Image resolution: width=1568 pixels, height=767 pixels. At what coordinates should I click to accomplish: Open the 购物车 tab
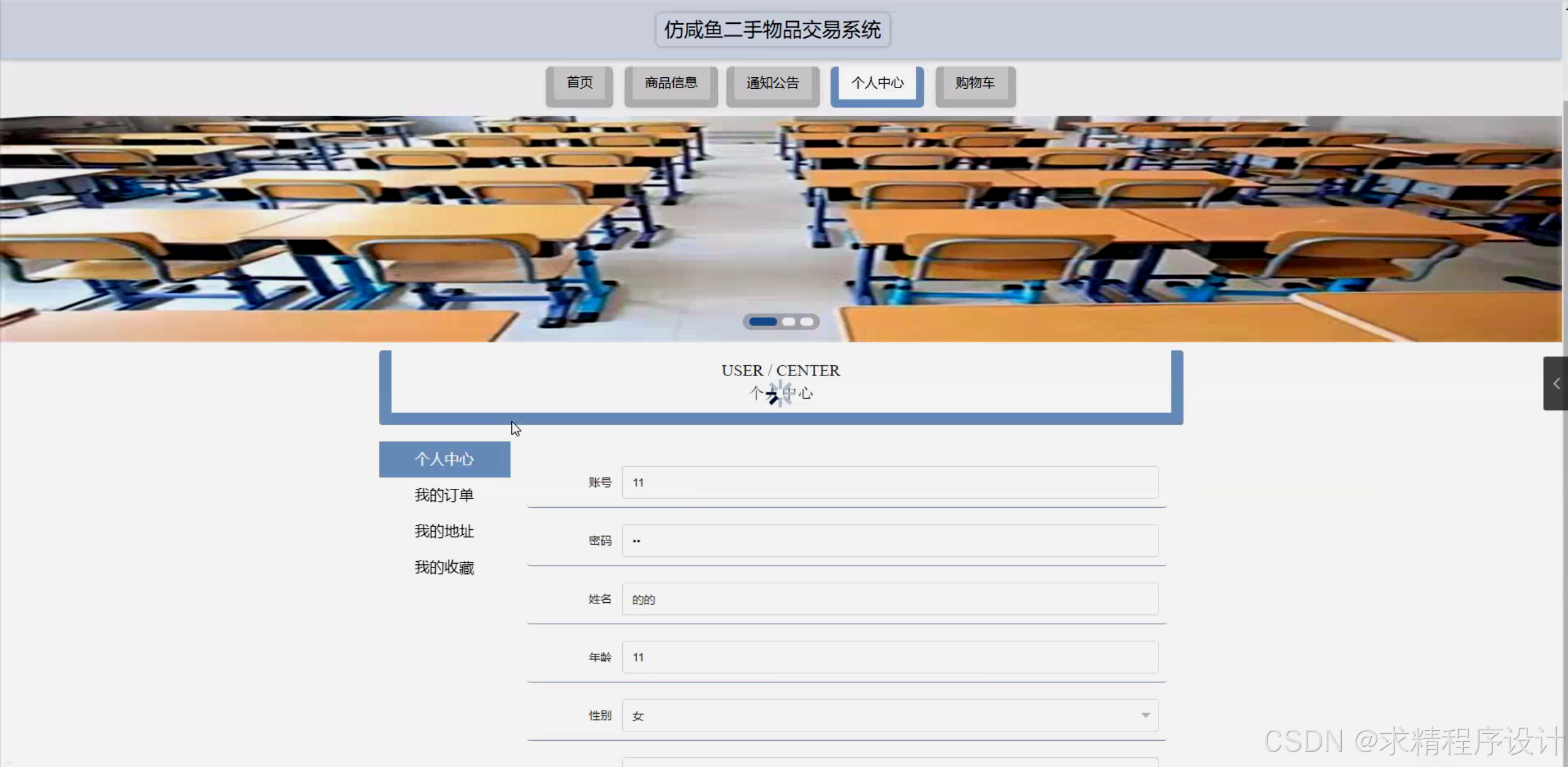point(975,83)
